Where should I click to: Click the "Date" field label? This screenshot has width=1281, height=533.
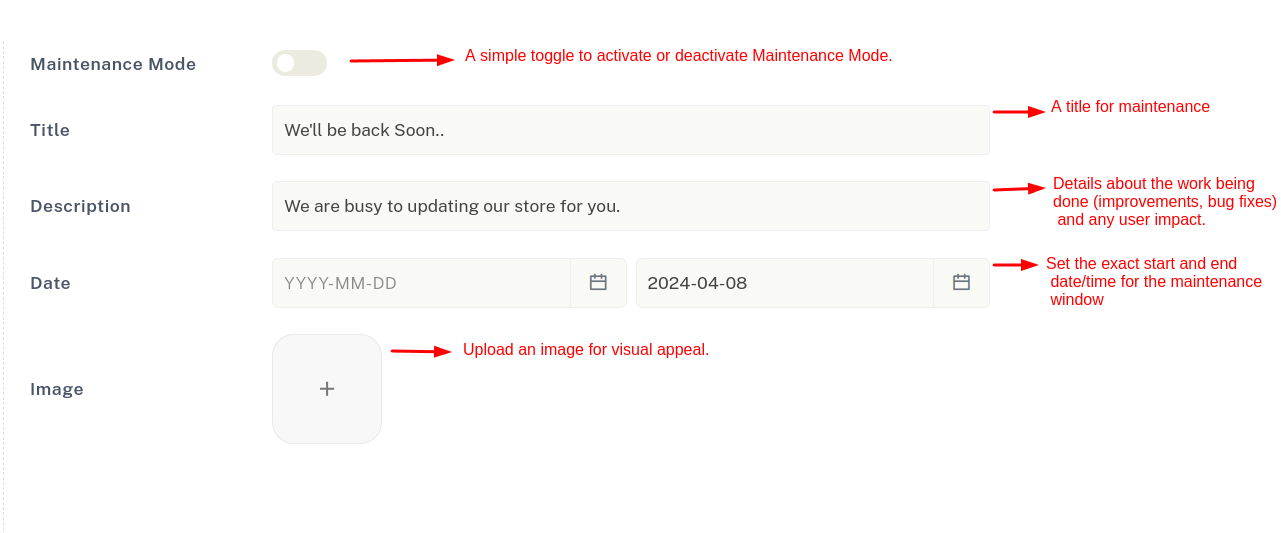50,283
